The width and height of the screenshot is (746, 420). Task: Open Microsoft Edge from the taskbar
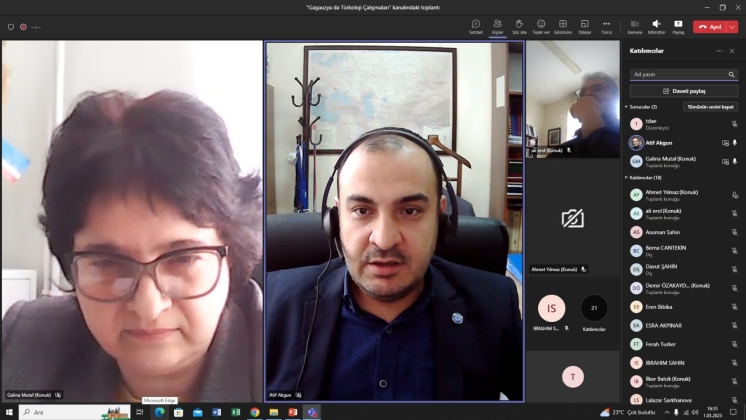coord(159,412)
